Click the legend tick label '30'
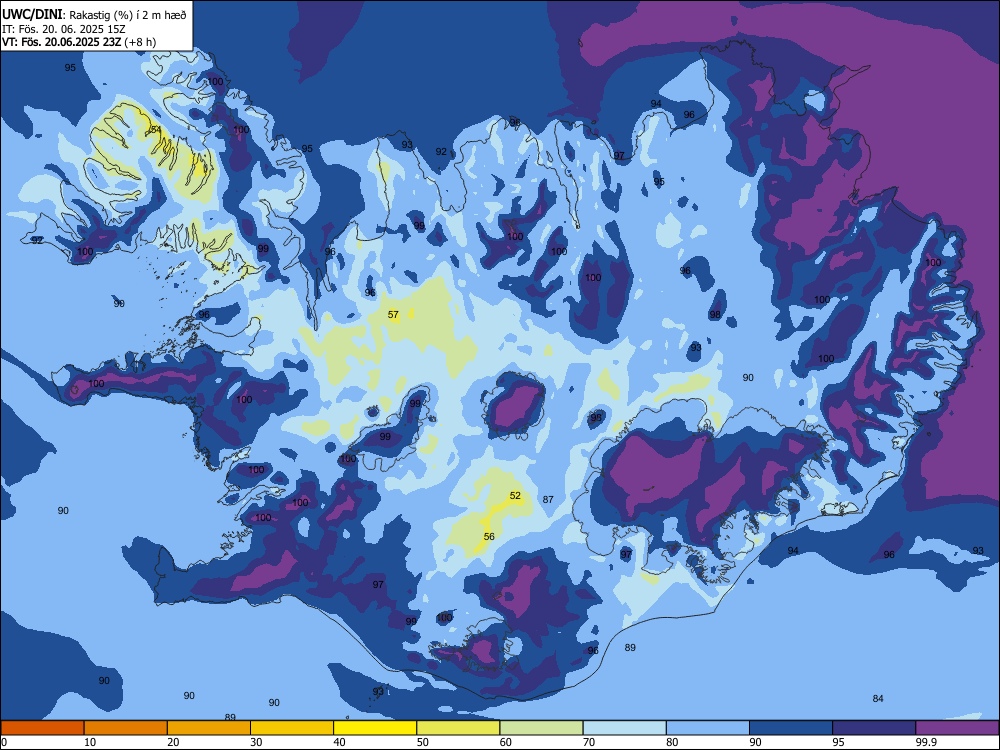The image size is (1000, 750). click(256, 742)
